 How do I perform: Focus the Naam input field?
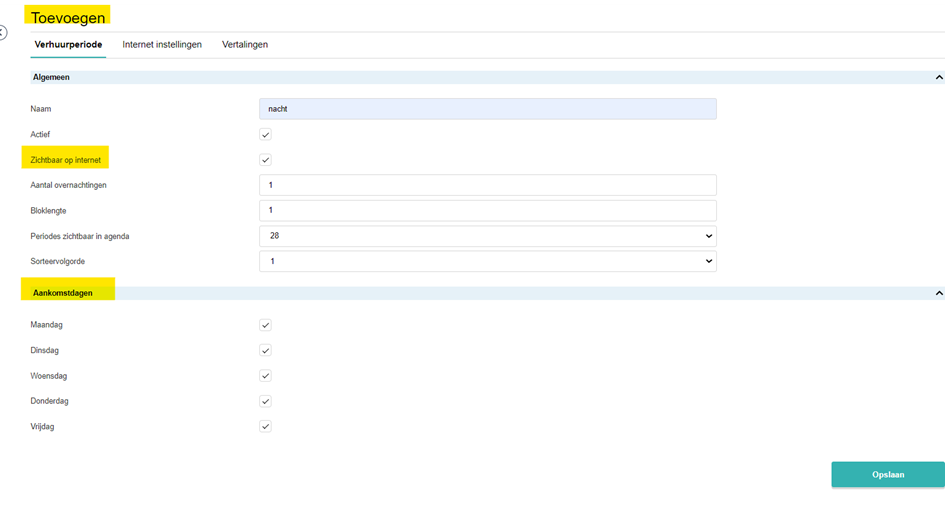488,108
